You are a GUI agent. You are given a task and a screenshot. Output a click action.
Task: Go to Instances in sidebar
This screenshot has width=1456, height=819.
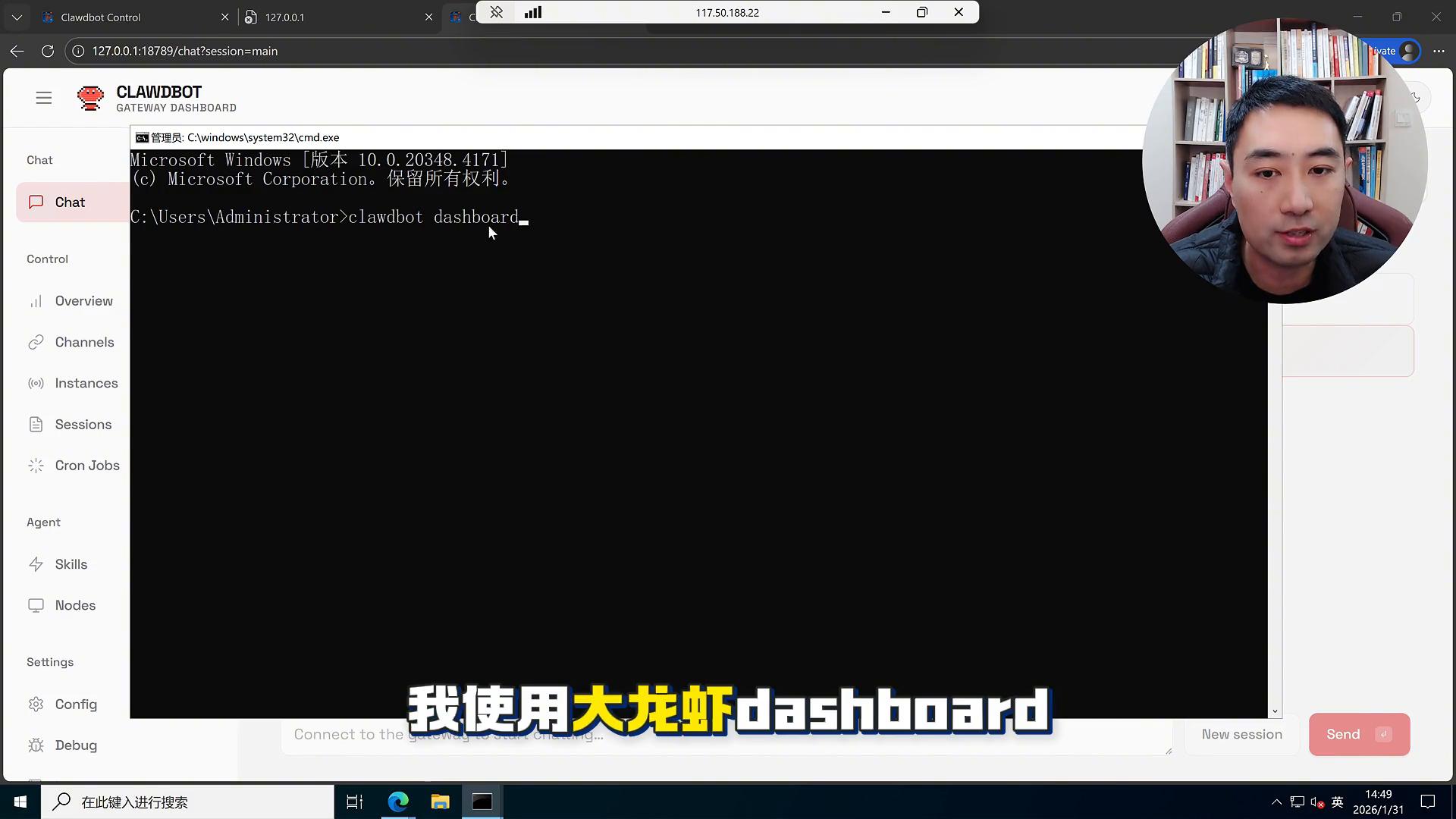[x=86, y=384]
